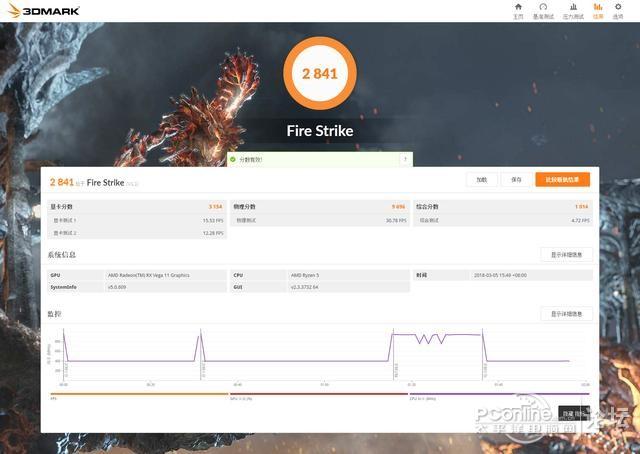The height and width of the screenshot is (454, 640).
Task: Click the SystemInfo version v5.0.609
Action: 117,287
